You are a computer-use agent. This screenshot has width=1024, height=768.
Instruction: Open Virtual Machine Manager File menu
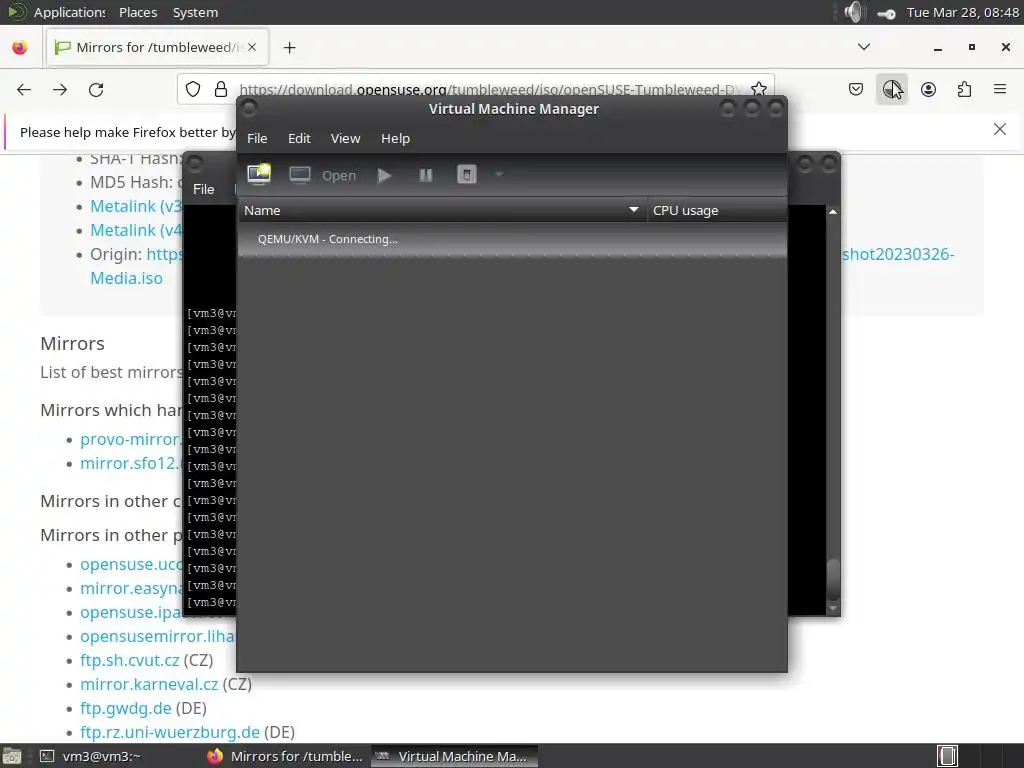[x=257, y=138]
